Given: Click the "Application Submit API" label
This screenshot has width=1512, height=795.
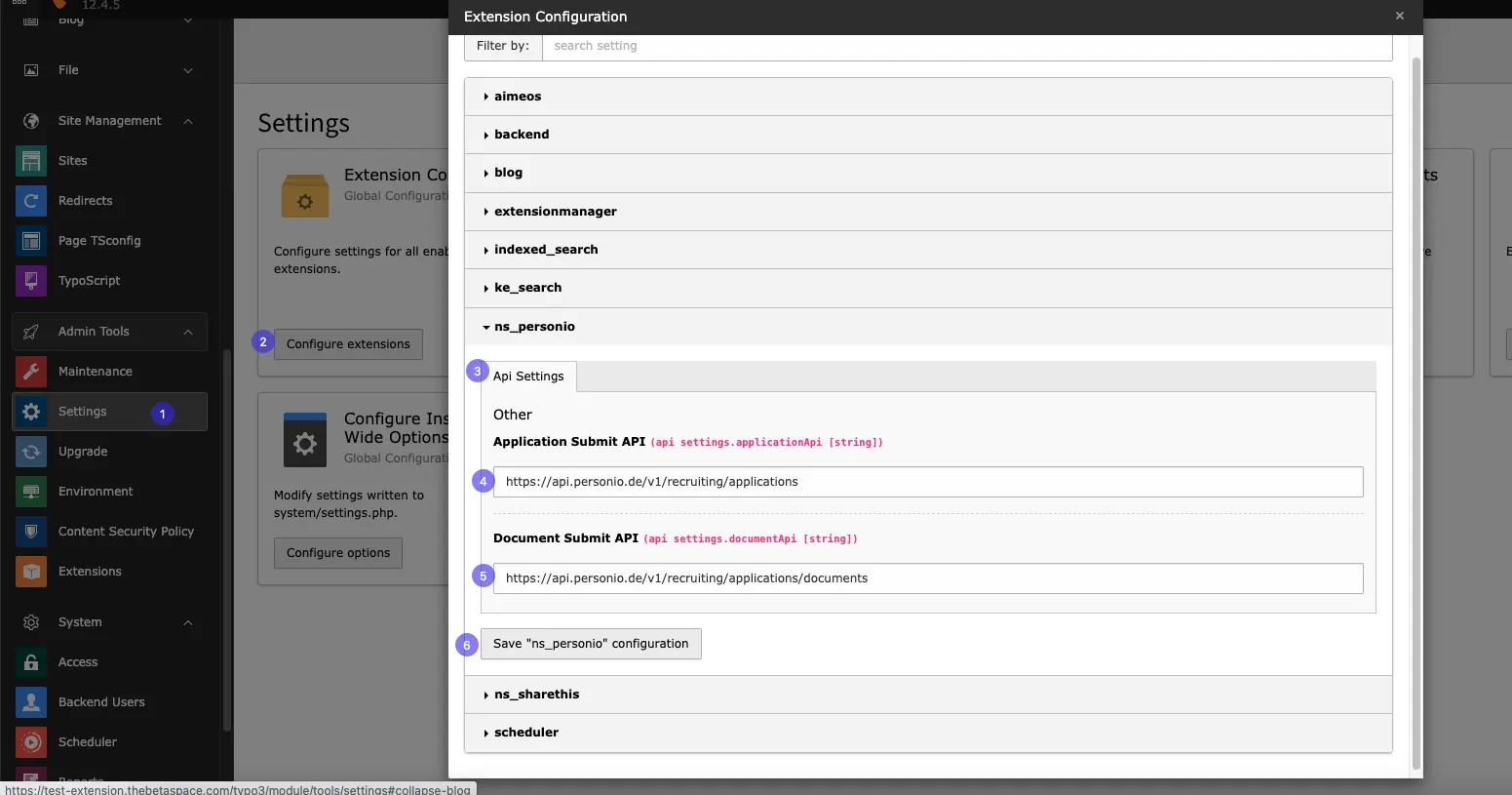Looking at the screenshot, I should (569, 442).
